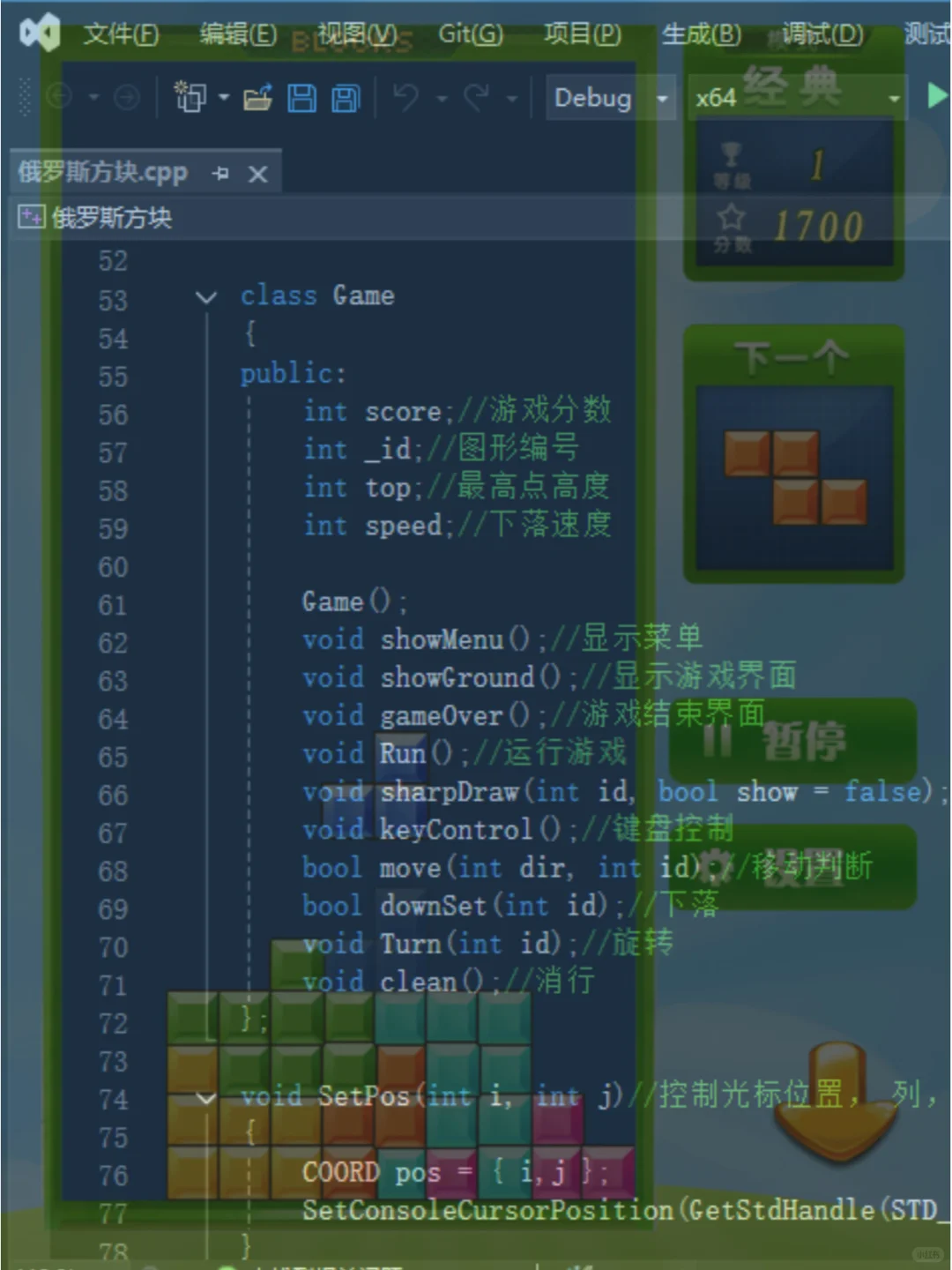Open the 项目(P) menu

click(x=582, y=34)
